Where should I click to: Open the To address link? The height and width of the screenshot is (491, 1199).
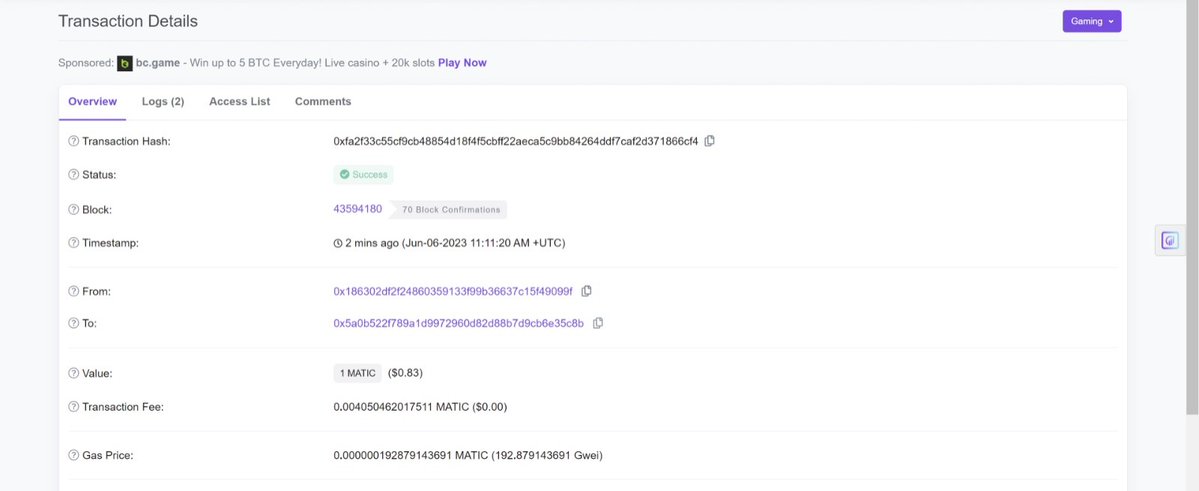click(x=458, y=324)
